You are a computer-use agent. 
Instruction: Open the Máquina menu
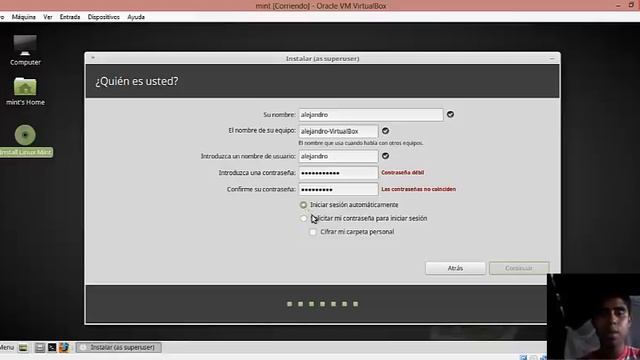click(x=24, y=17)
